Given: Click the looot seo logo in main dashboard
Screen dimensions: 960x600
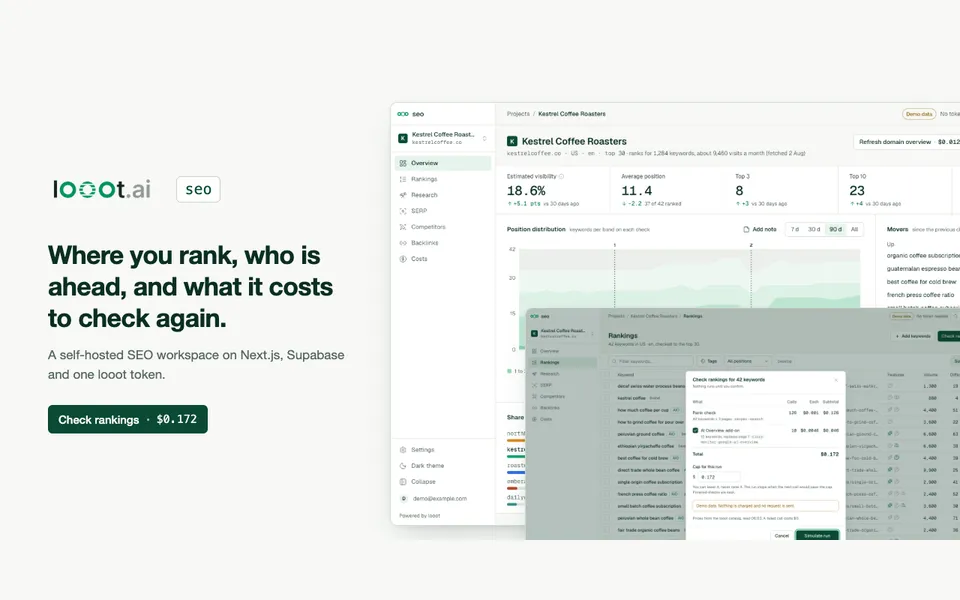Looking at the screenshot, I should 410,114.
